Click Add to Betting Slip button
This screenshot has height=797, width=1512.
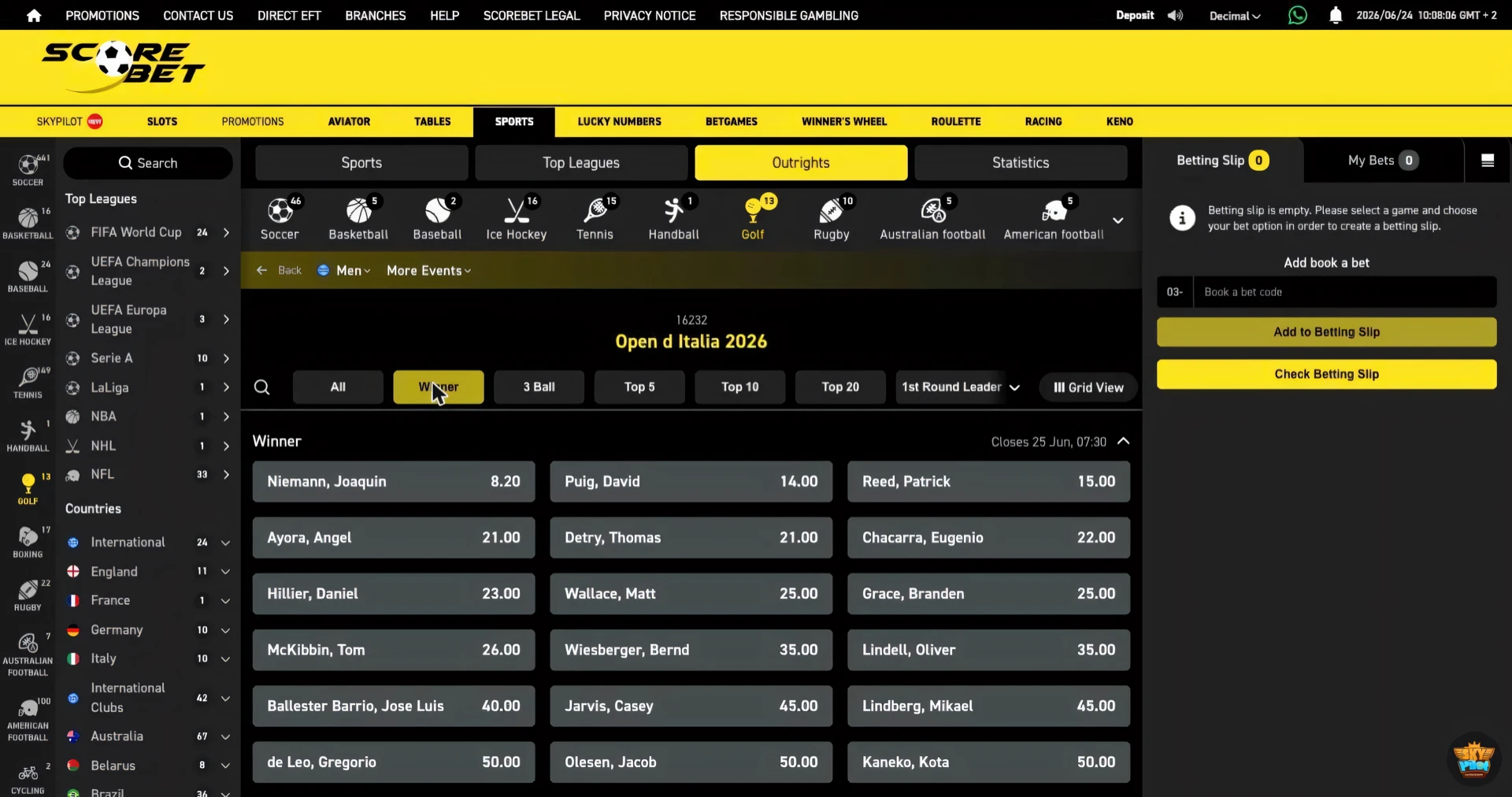tap(1327, 332)
